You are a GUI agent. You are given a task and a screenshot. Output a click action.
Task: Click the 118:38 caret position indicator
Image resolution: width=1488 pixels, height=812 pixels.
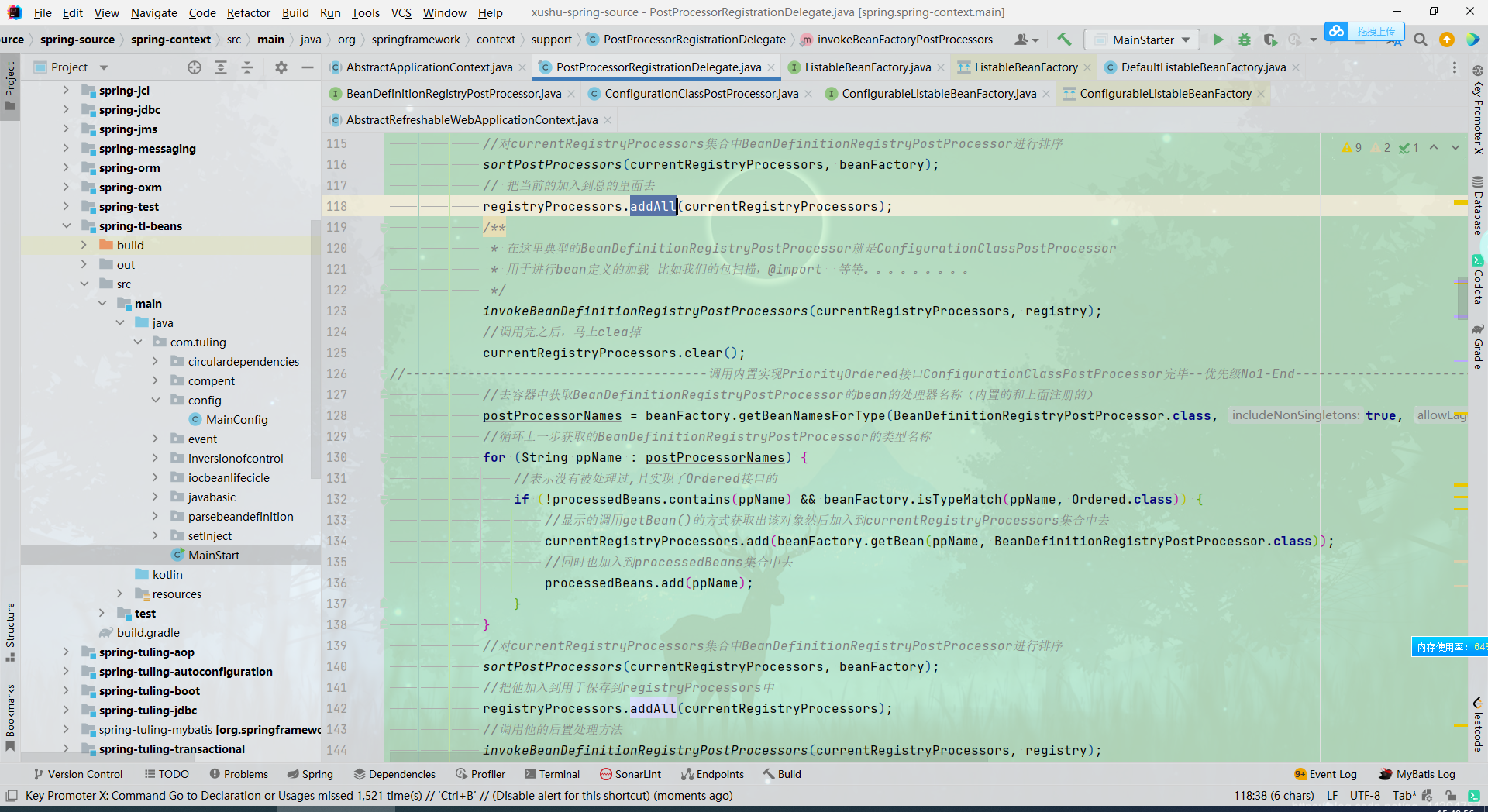coord(1274,796)
